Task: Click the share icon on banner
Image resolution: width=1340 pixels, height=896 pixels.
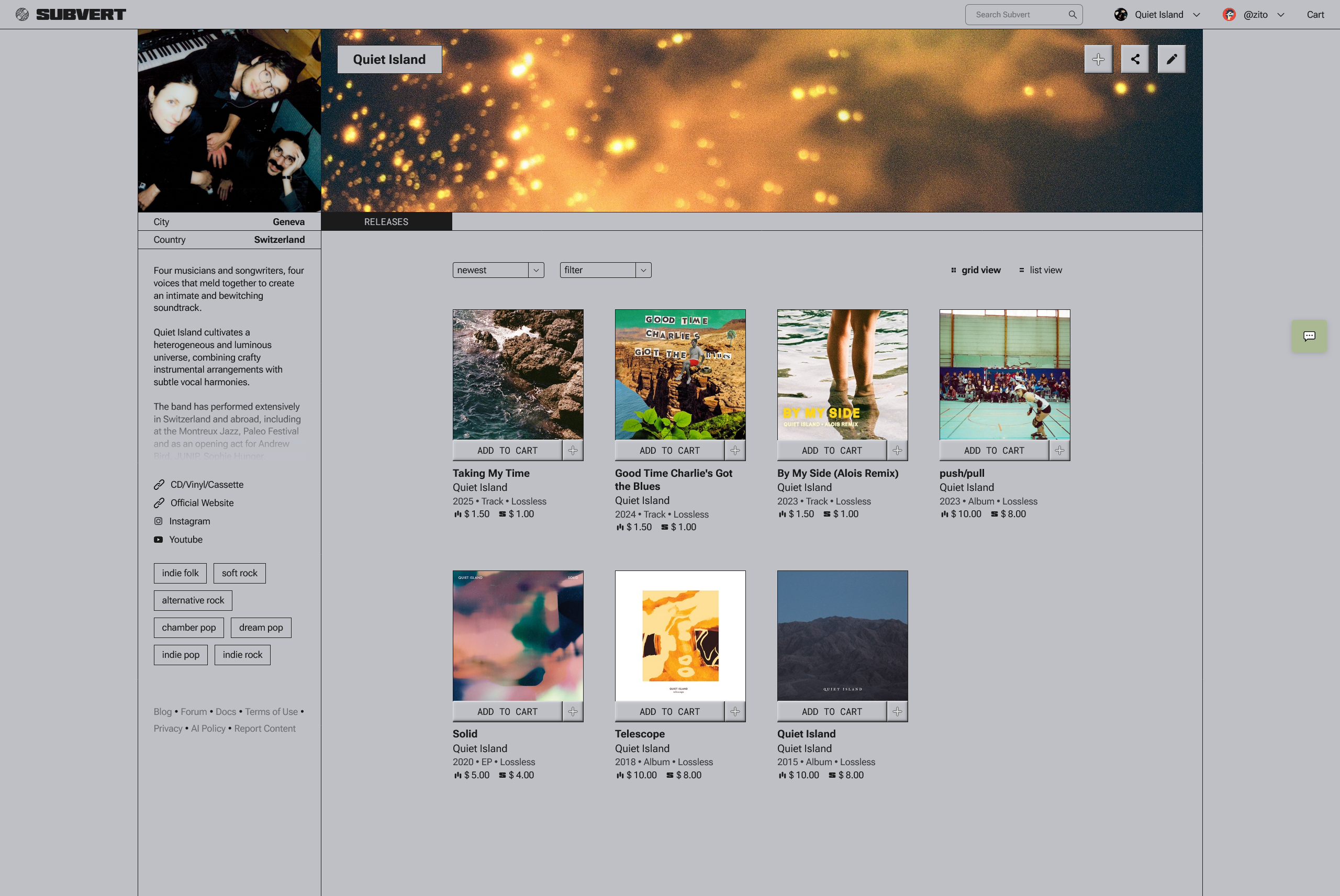Action: click(1135, 59)
